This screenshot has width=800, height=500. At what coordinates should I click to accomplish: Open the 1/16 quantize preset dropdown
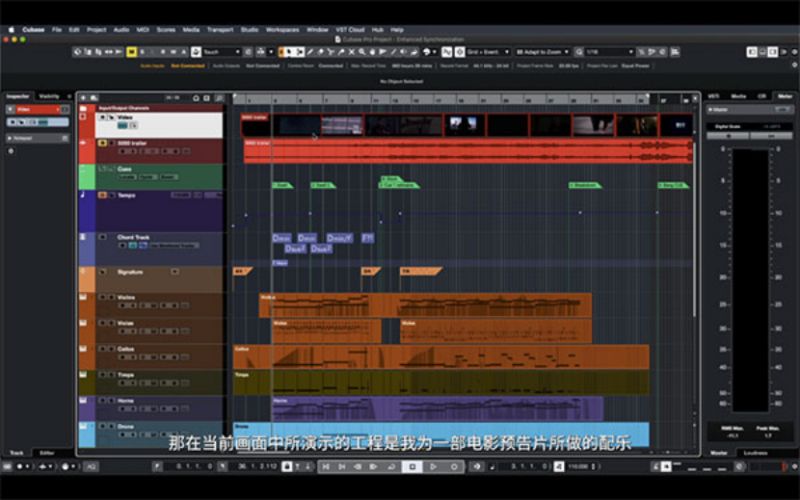(605, 51)
